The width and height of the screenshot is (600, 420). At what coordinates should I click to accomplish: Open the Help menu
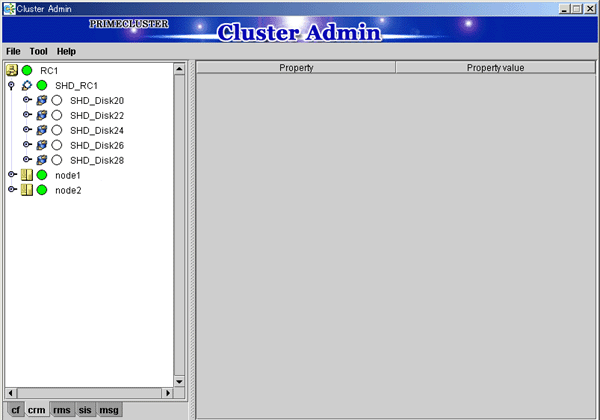(66, 51)
